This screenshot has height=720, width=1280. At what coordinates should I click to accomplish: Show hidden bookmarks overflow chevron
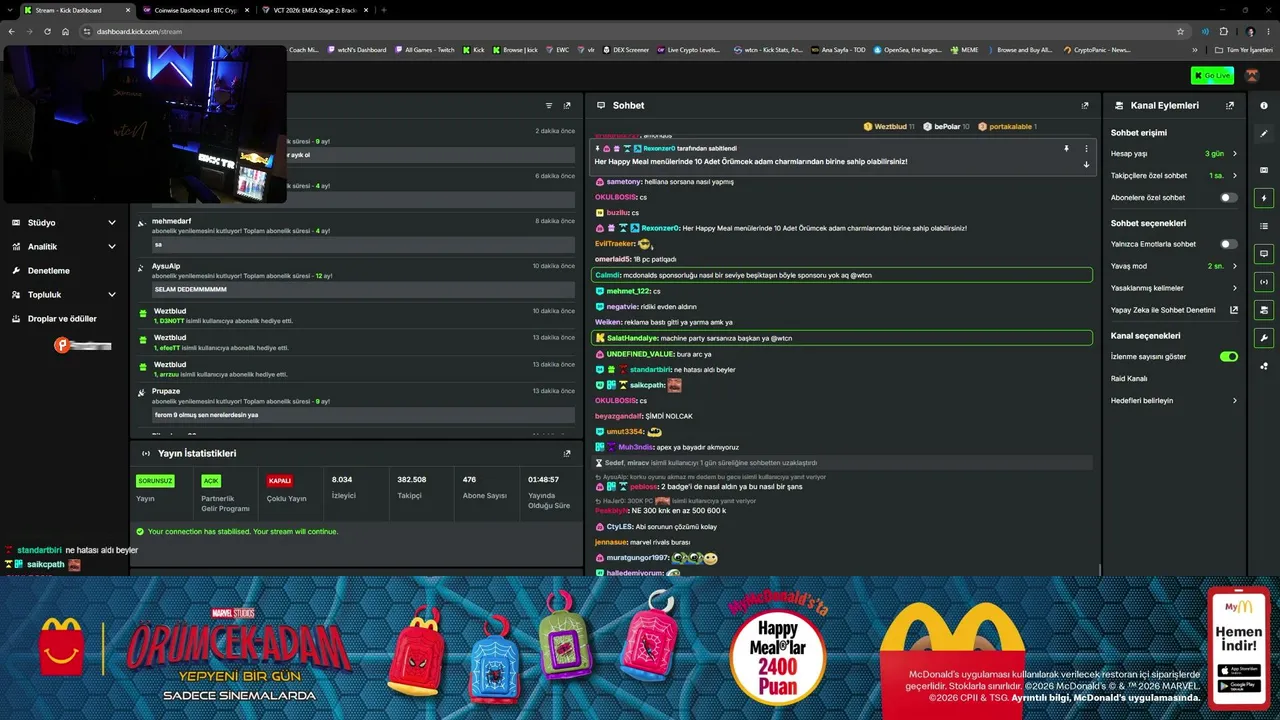click(x=1195, y=49)
